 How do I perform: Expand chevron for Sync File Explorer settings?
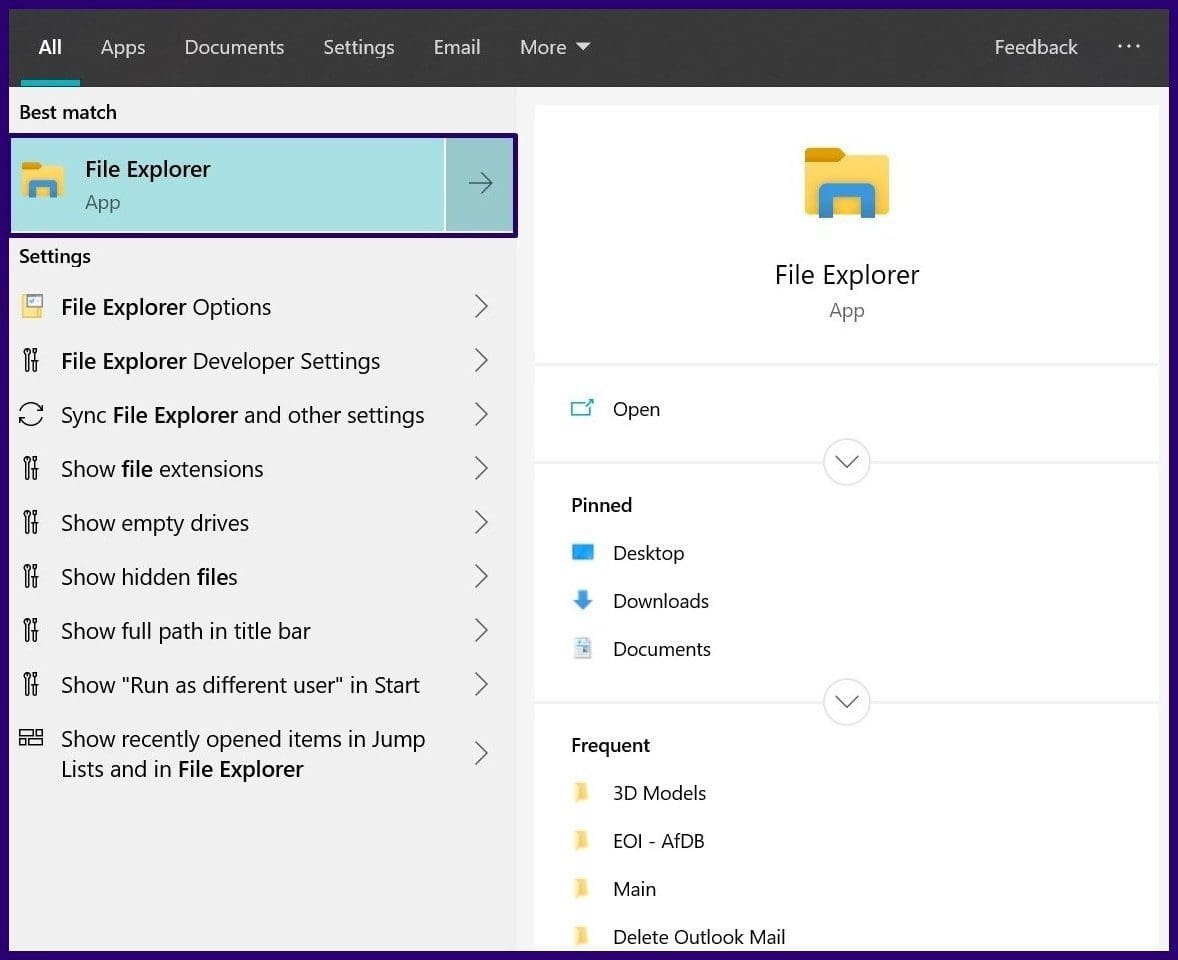click(x=482, y=414)
